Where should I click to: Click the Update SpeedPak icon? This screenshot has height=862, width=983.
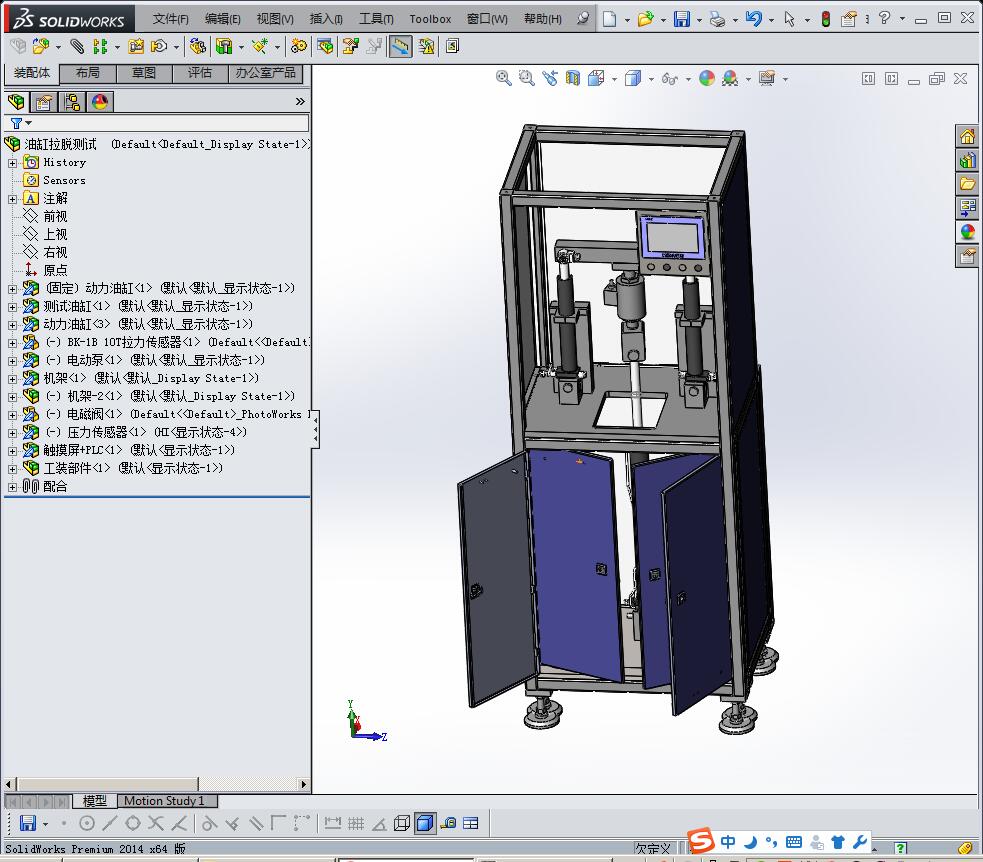click(426, 46)
